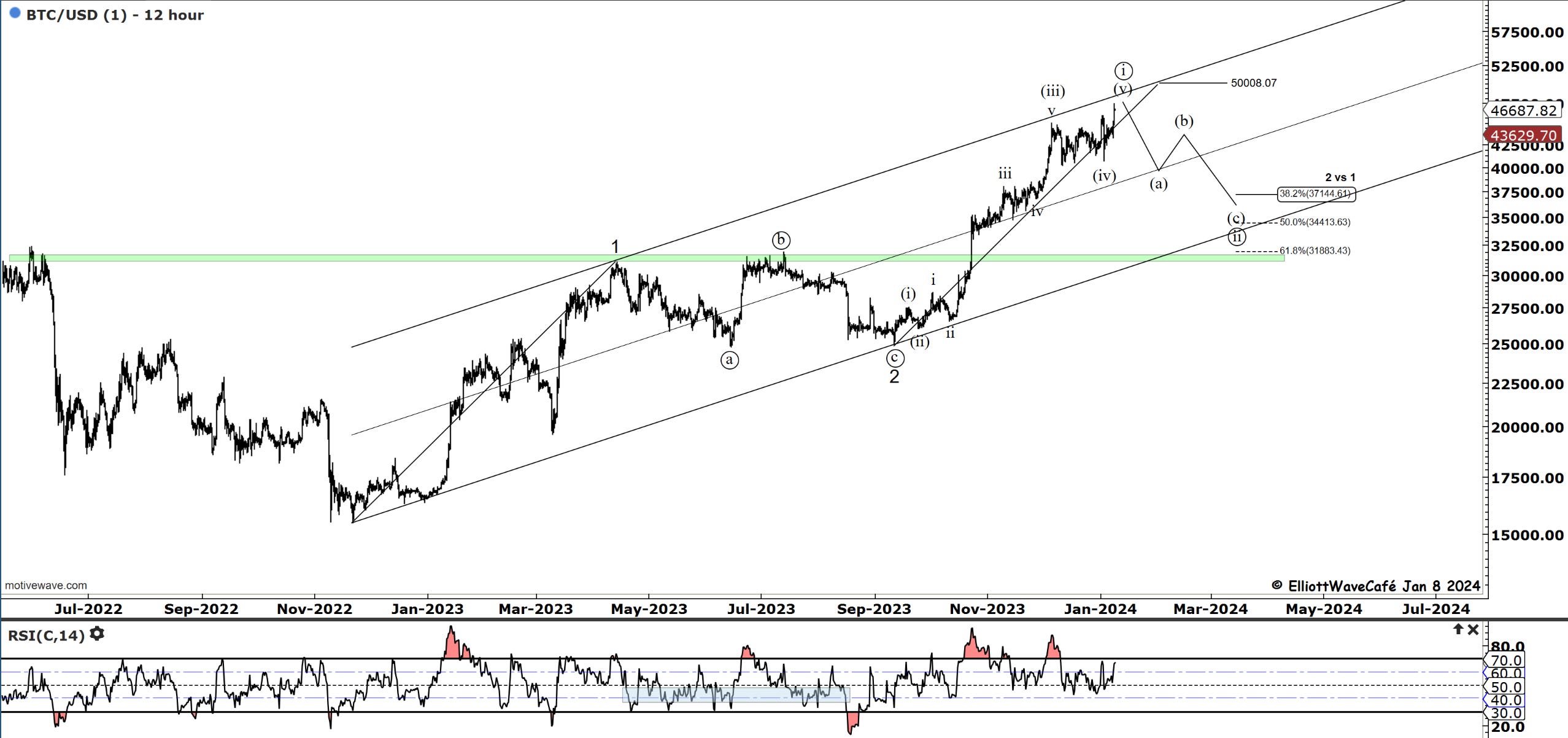Image resolution: width=1568 pixels, height=738 pixels.
Task: Select the circled wave ii label
Action: coord(1237,236)
